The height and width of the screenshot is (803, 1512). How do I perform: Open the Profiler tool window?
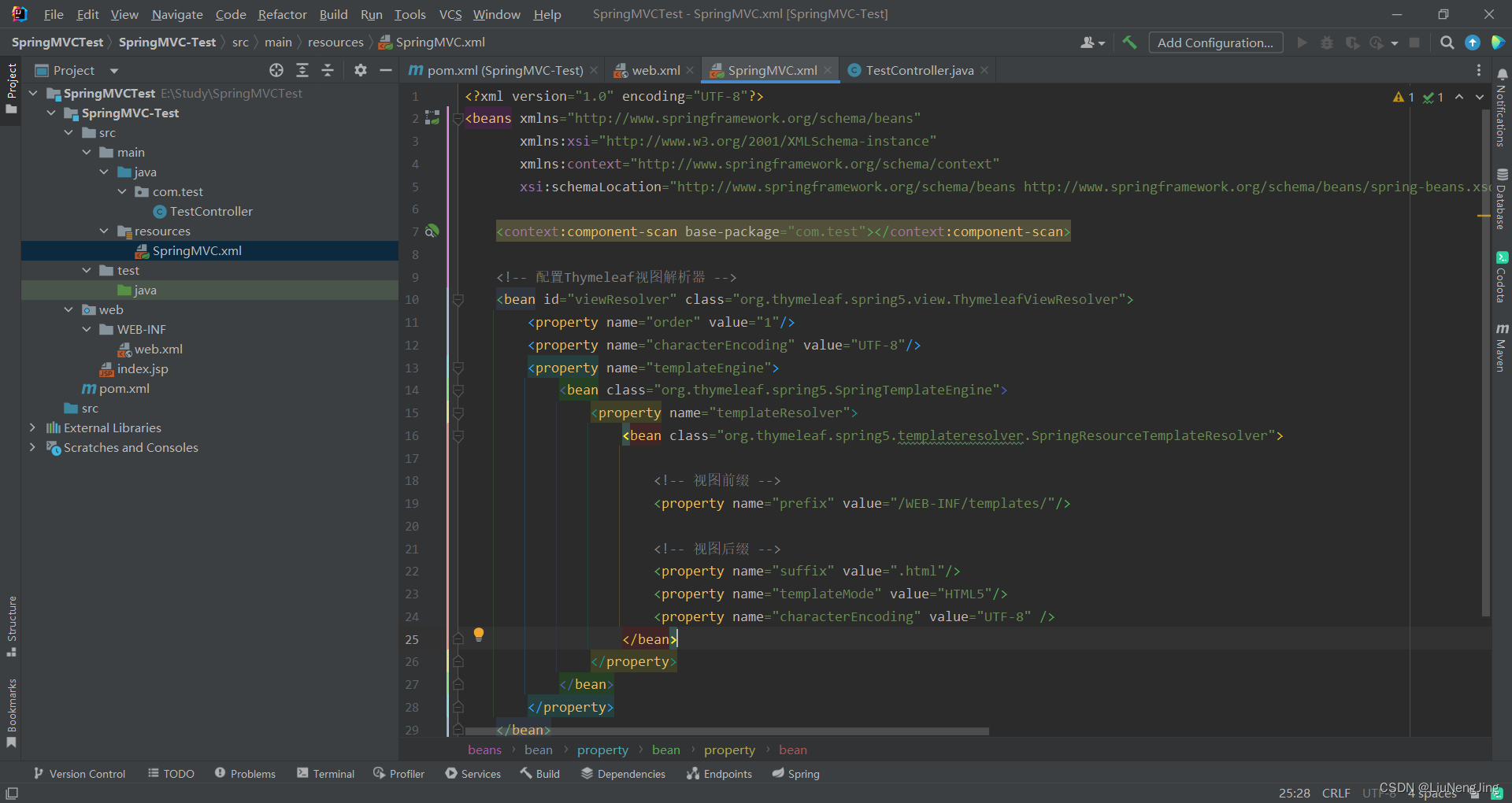pyautogui.click(x=399, y=774)
